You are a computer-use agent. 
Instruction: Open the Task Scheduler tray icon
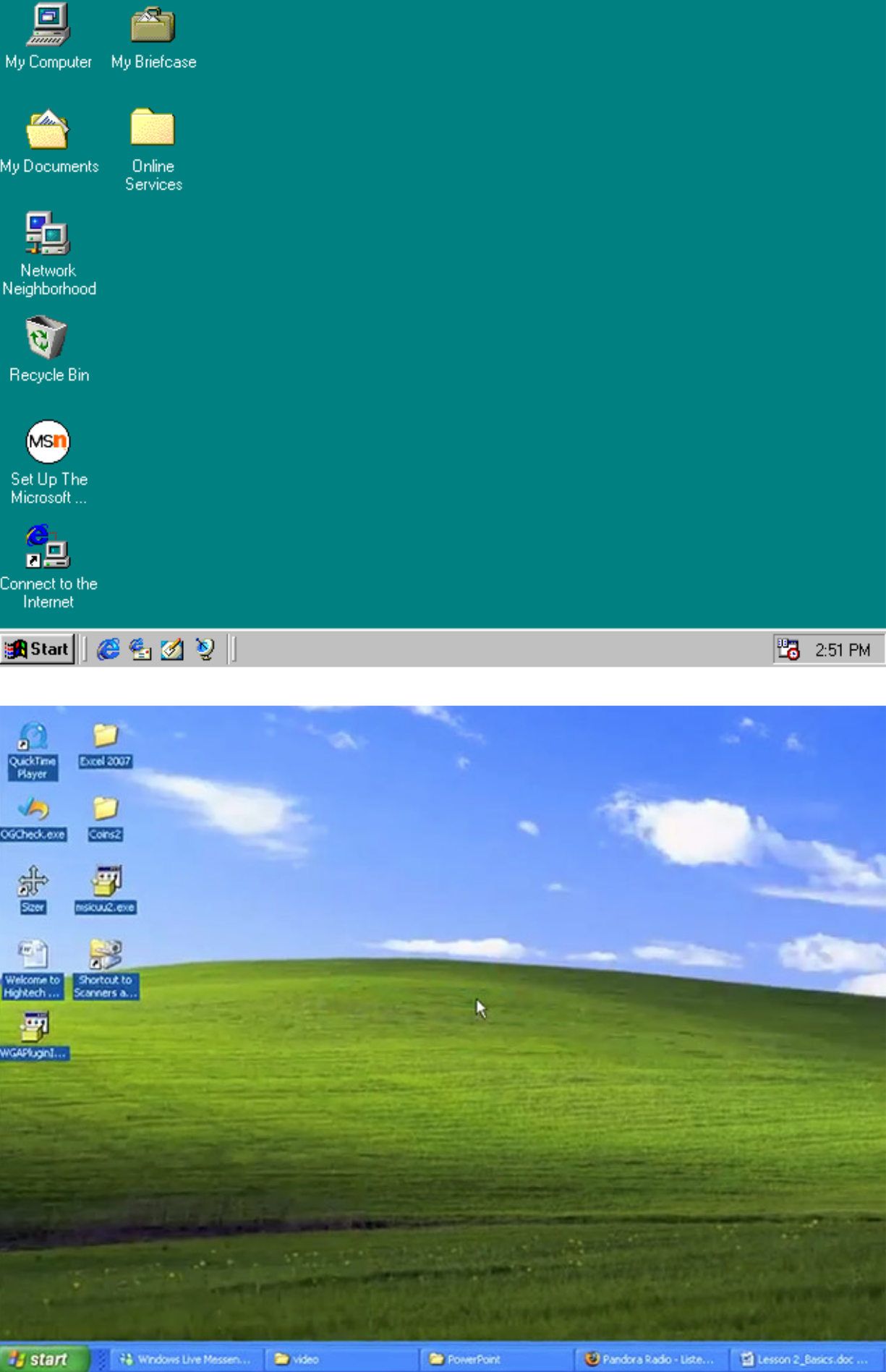point(788,649)
